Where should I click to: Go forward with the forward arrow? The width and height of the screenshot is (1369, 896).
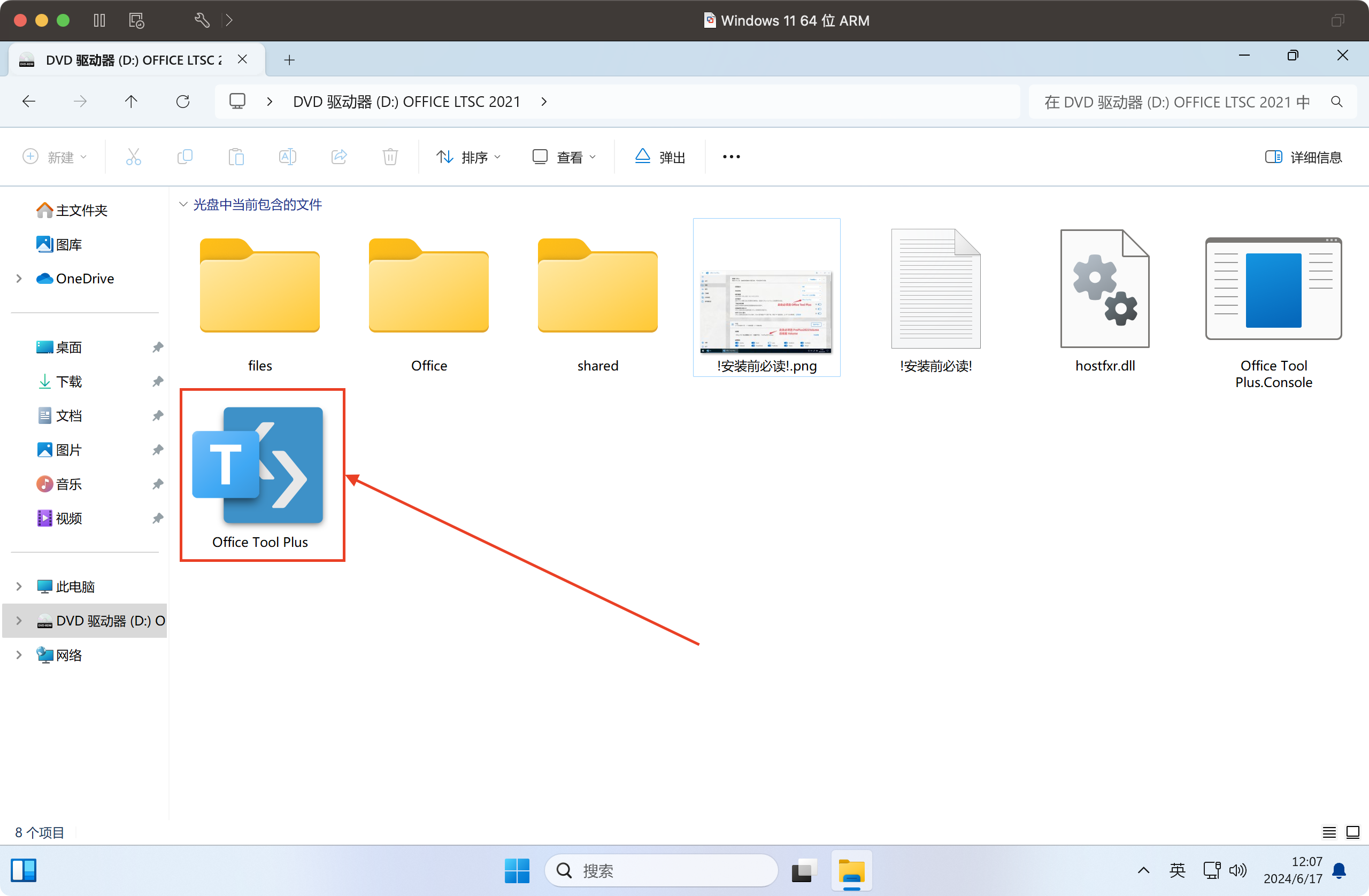pyautogui.click(x=80, y=102)
